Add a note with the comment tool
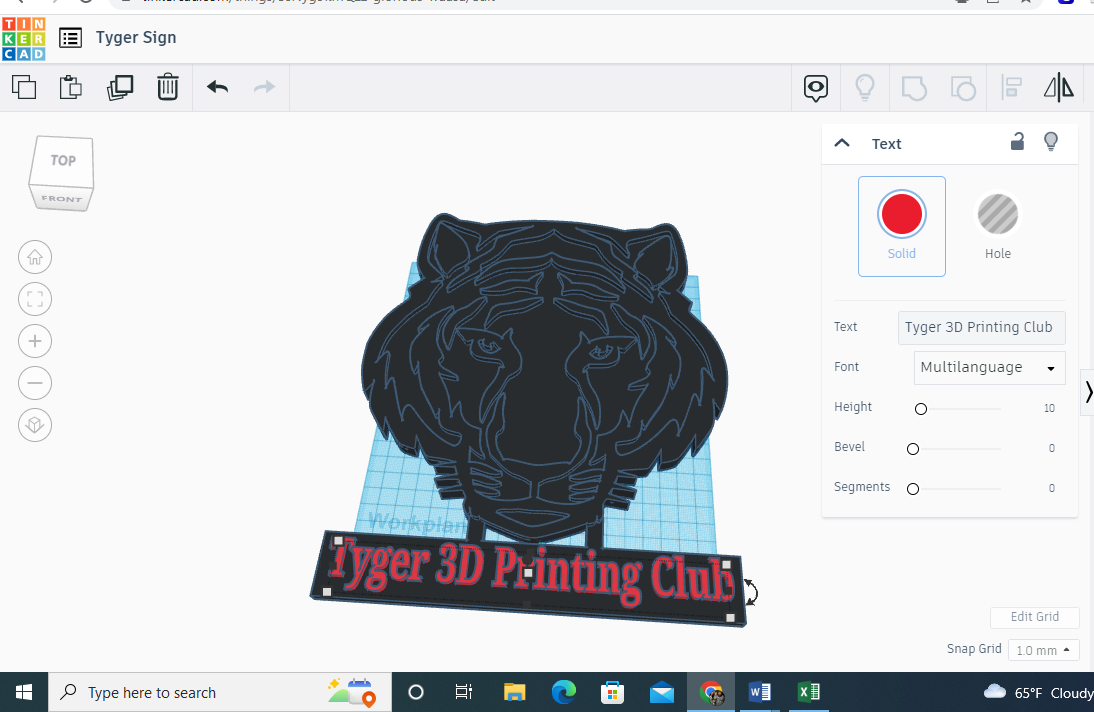 point(815,88)
